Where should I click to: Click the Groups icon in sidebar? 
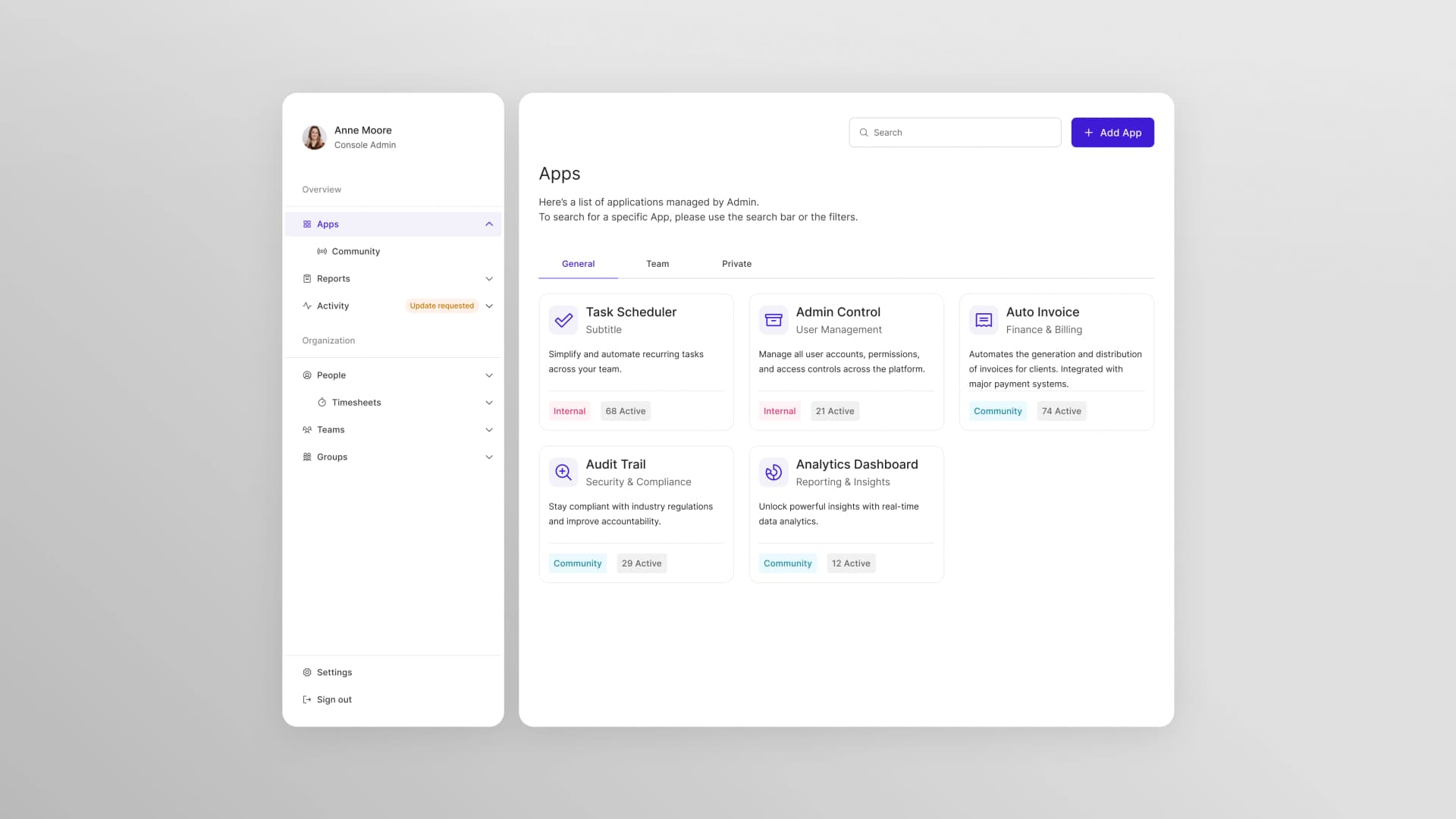point(307,457)
